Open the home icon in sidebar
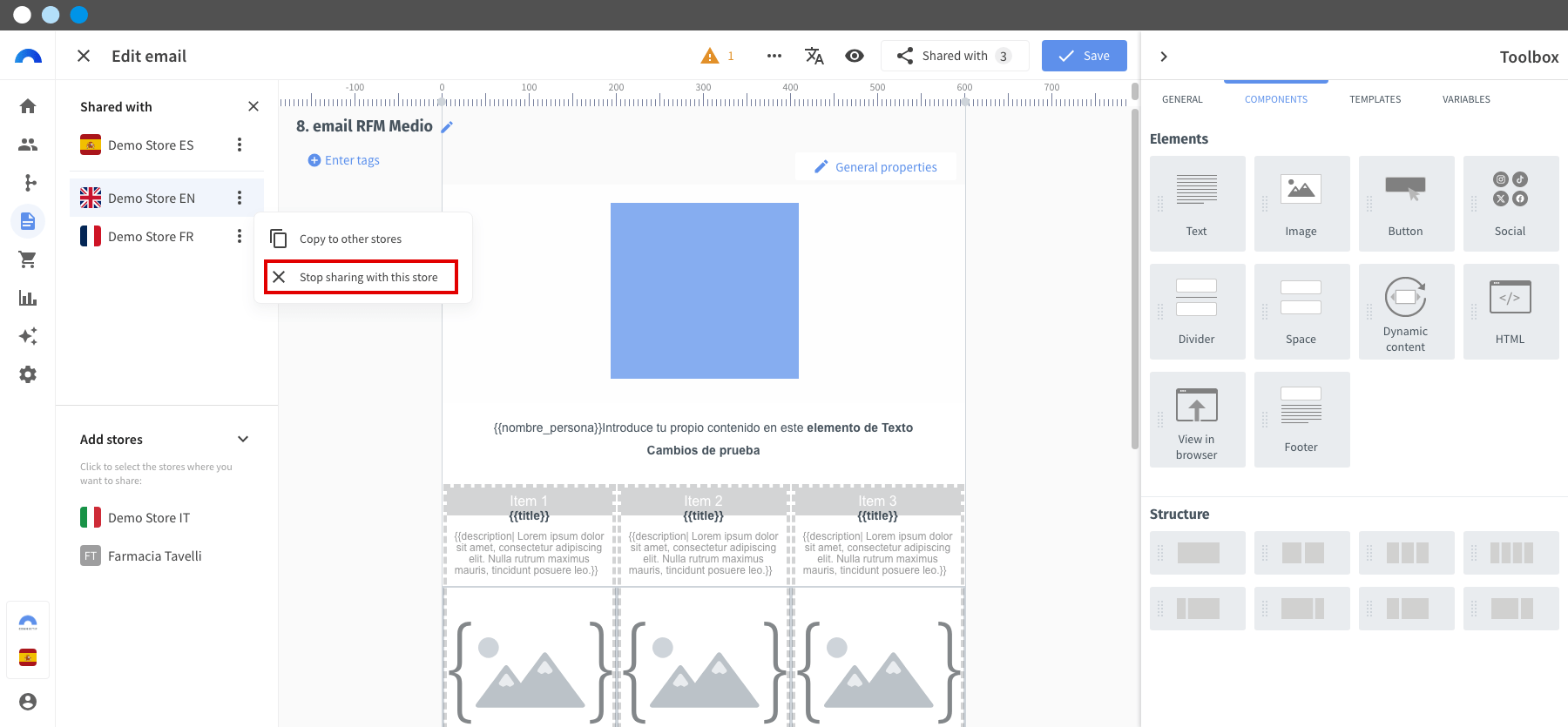The width and height of the screenshot is (1568, 727). pos(28,106)
